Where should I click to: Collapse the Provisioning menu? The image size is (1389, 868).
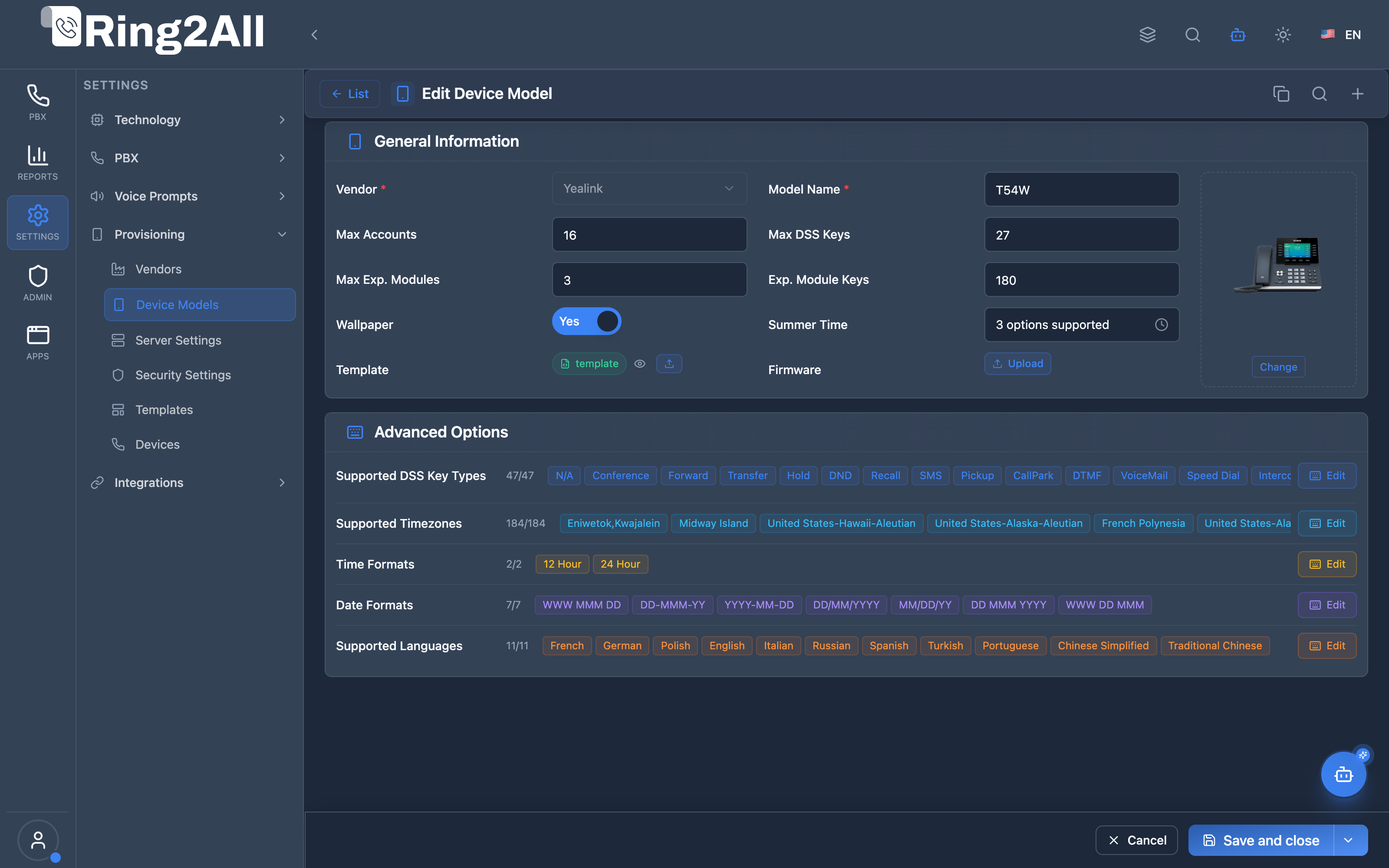(189, 234)
